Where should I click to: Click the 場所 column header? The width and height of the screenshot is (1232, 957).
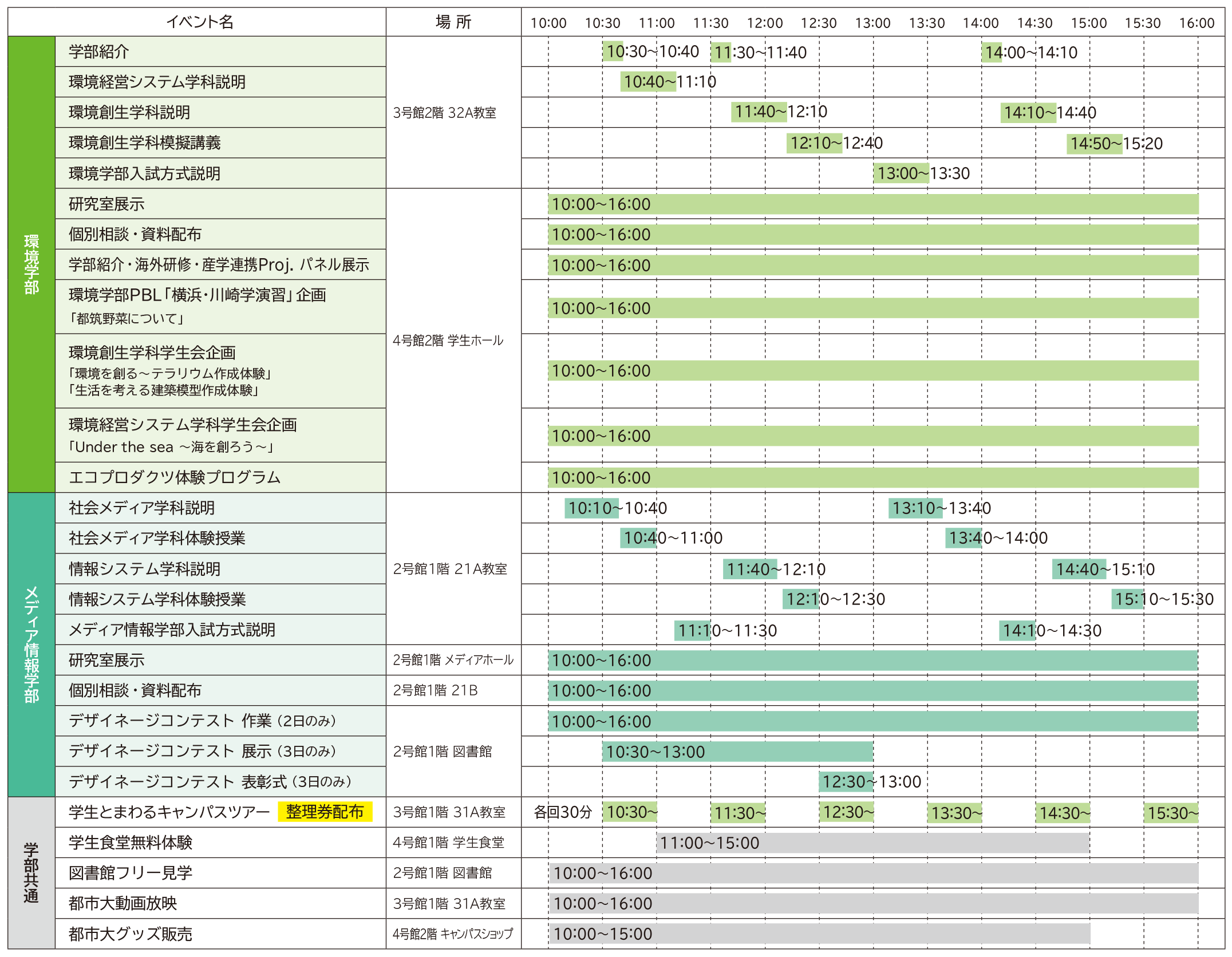click(453, 22)
